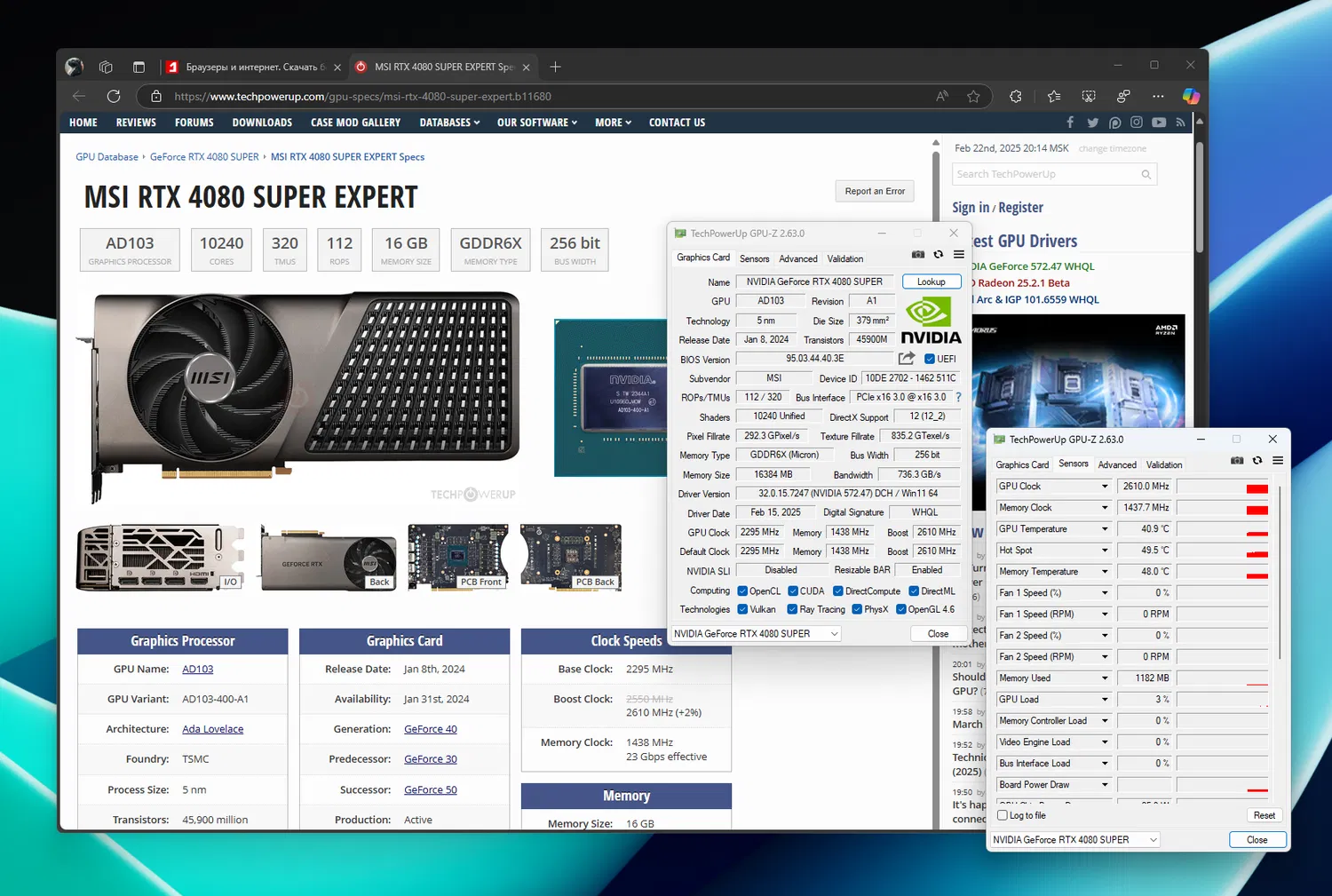Image resolution: width=1332 pixels, height=896 pixels.
Task: Click the search magnifier in TechPowerUp search
Action: pyautogui.click(x=1146, y=174)
